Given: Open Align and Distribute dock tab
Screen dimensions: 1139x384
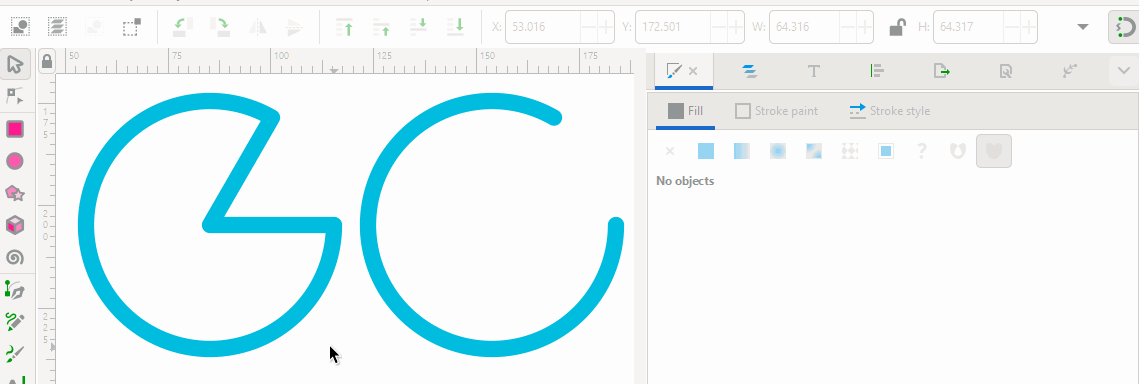Looking at the screenshot, I should click(877, 71).
